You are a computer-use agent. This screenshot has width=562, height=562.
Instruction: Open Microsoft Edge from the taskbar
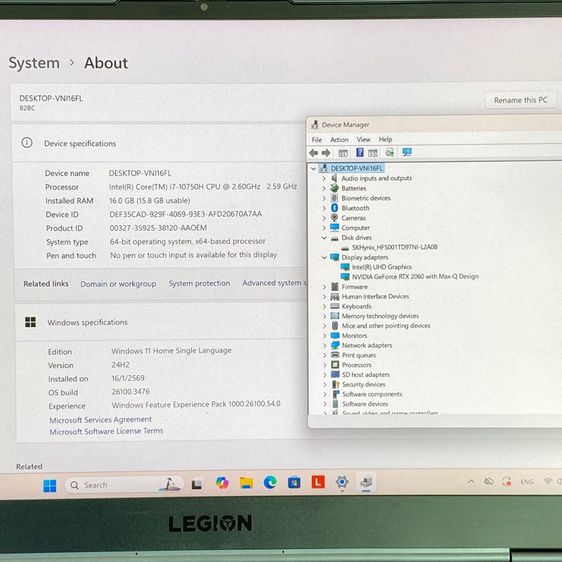pyautogui.click(x=270, y=482)
